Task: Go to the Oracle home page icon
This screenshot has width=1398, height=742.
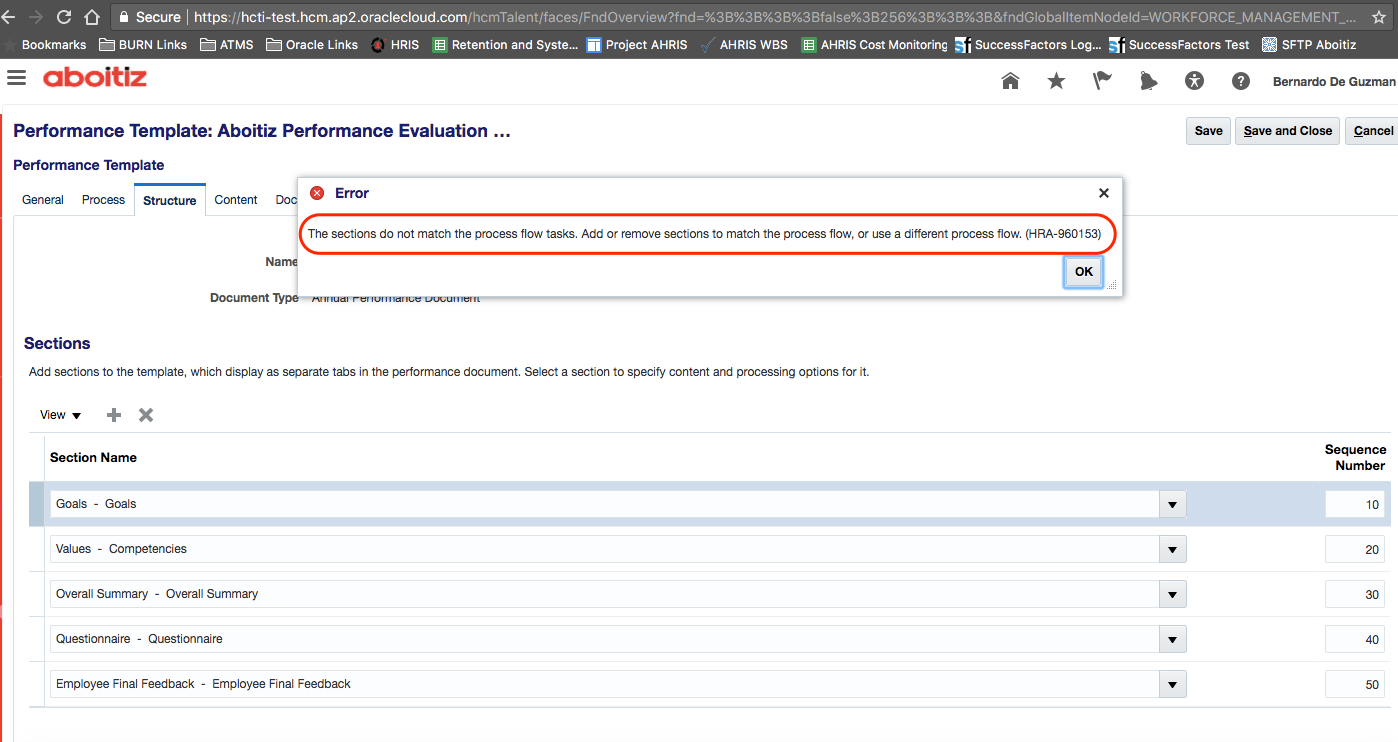Action: 1010,81
